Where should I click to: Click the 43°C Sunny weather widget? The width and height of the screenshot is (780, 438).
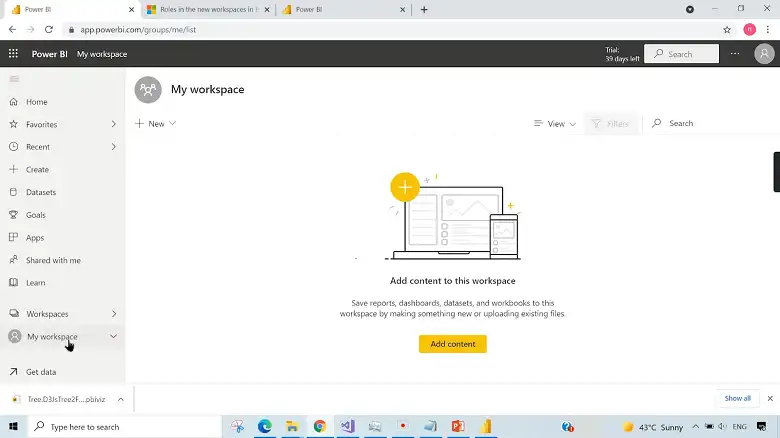point(653,427)
